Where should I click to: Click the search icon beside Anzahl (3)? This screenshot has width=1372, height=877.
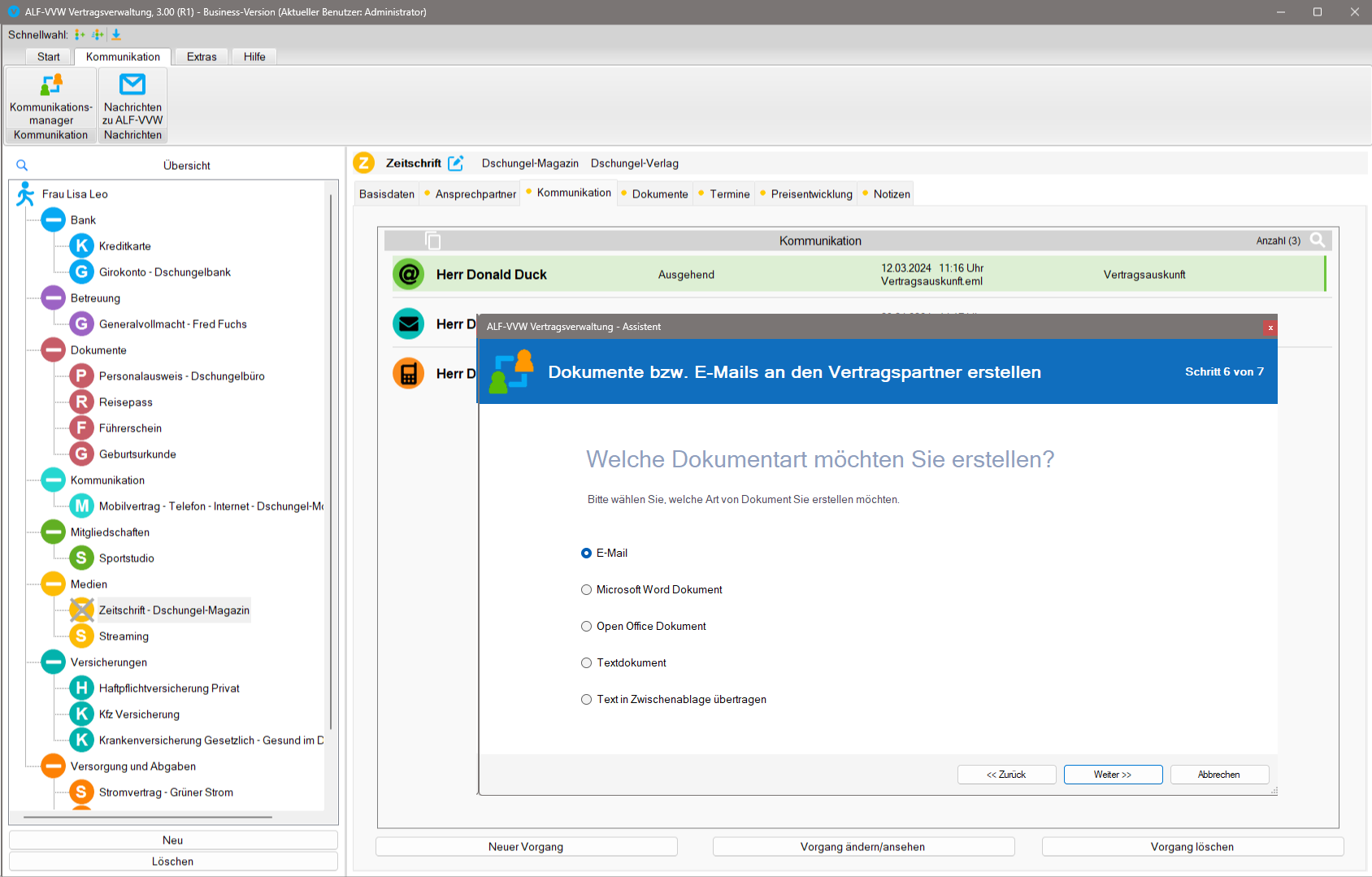point(1318,241)
